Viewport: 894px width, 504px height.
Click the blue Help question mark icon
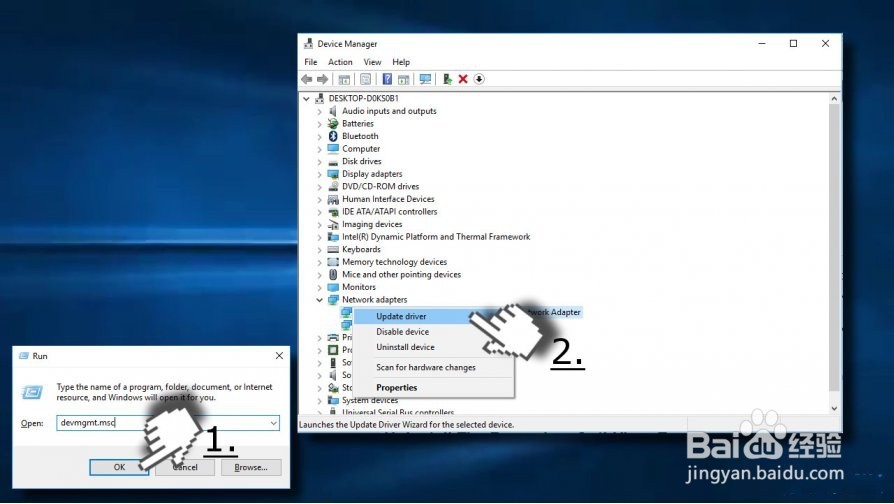(387, 79)
